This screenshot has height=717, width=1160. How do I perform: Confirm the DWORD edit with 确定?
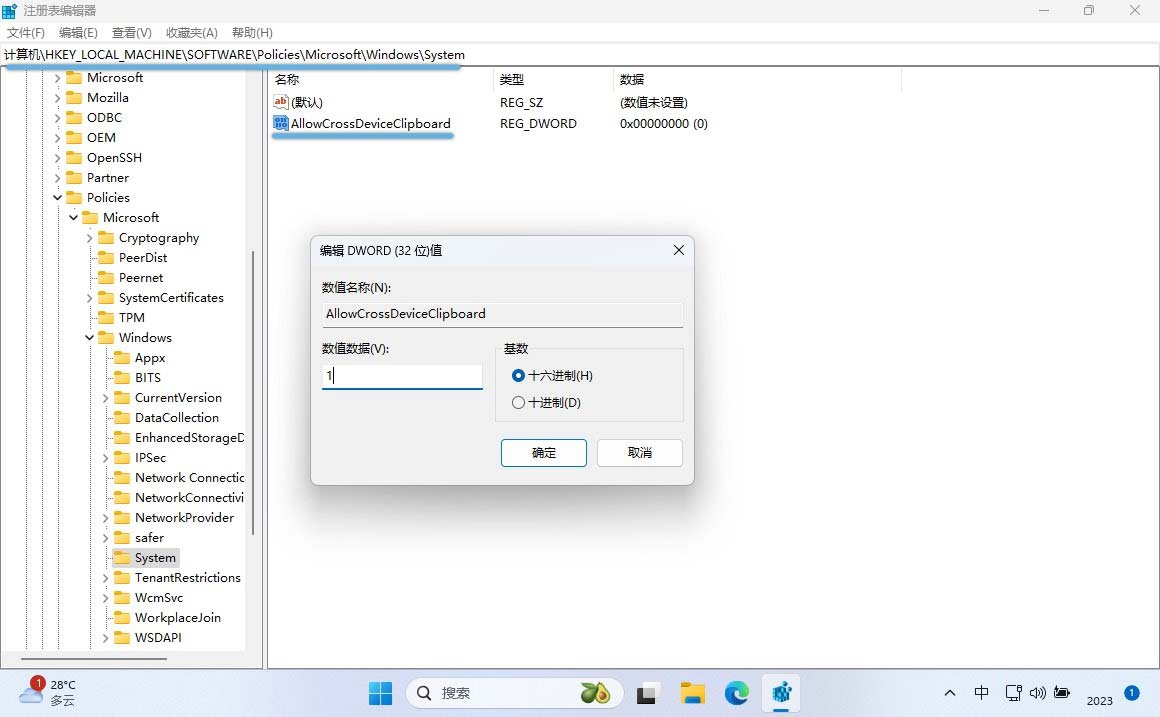click(x=544, y=453)
